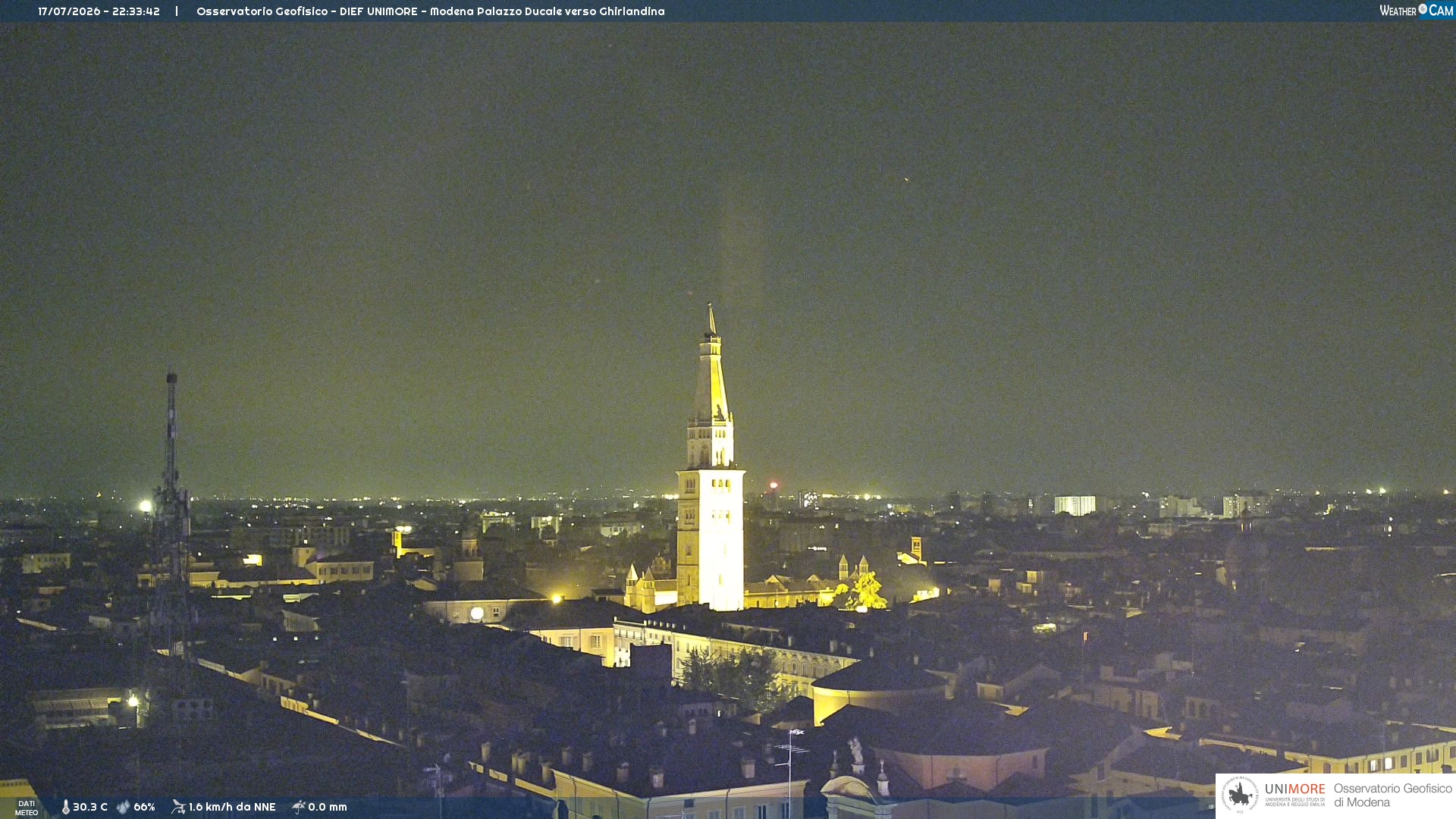Select the Osservatorio Geofisico DIEF UNIMORE title

click(431, 11)
